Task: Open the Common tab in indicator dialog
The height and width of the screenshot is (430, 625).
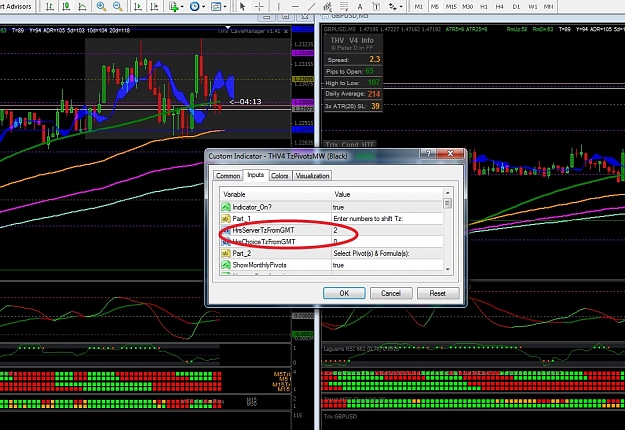Action: [228, 176]
